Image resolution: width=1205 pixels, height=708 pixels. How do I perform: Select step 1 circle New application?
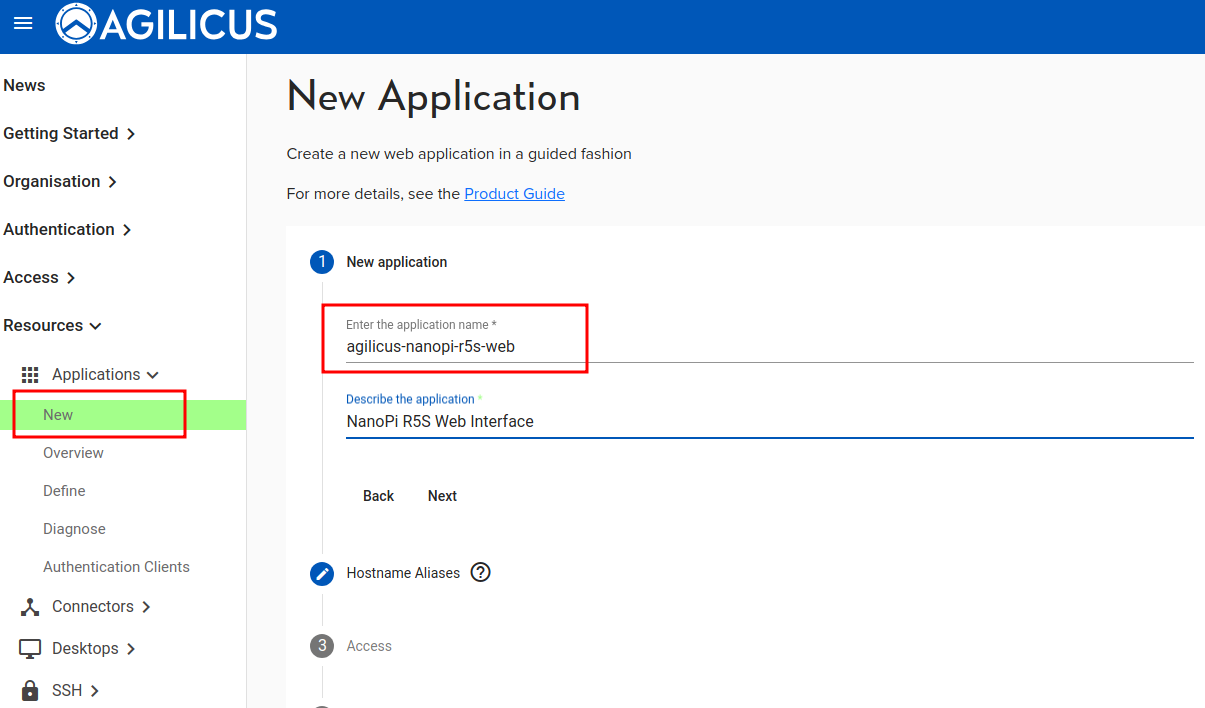click(322, 262)
